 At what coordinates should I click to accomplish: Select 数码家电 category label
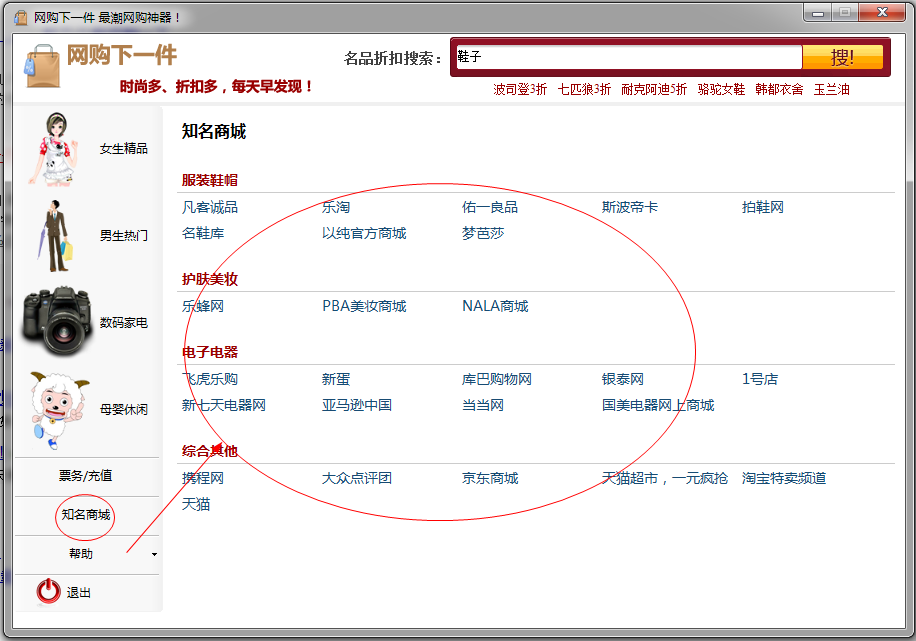(x=123, y=323)
